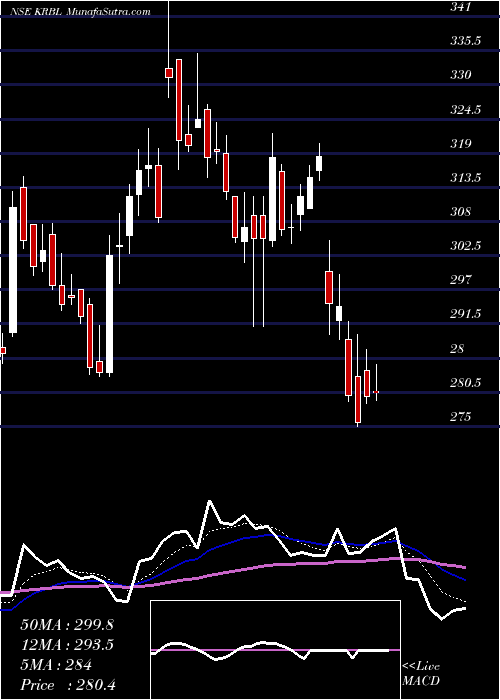Select the 291.5 price axis label

[466, 314]
